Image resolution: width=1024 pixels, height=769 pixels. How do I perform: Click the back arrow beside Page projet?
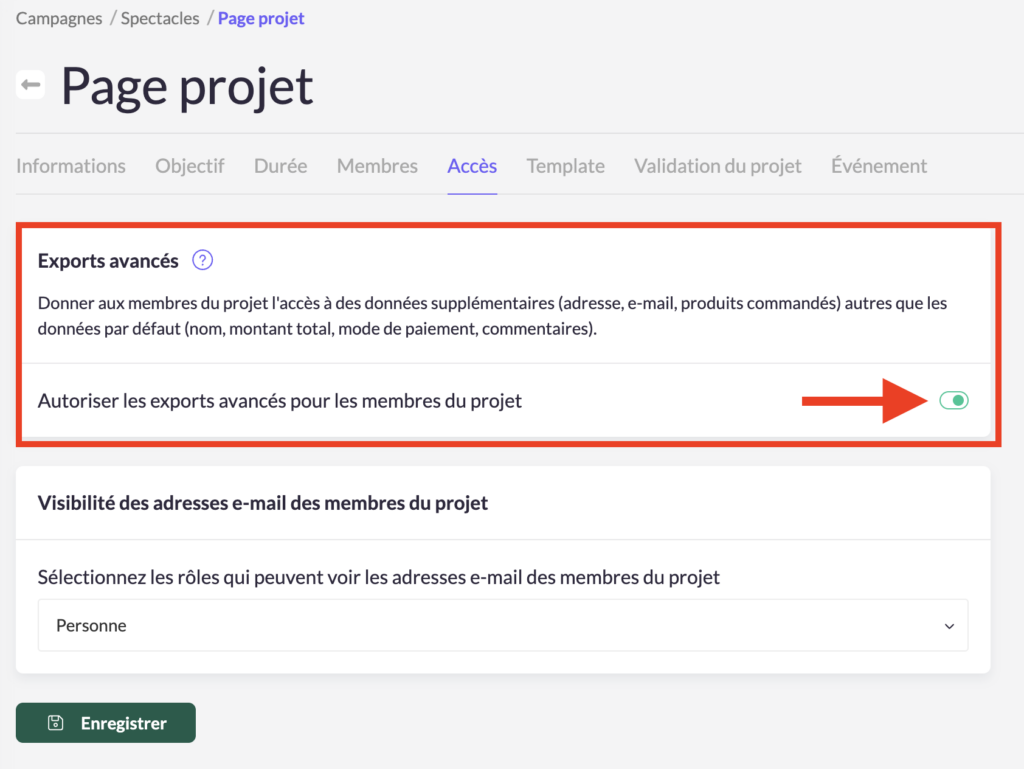tap(30, 85)
